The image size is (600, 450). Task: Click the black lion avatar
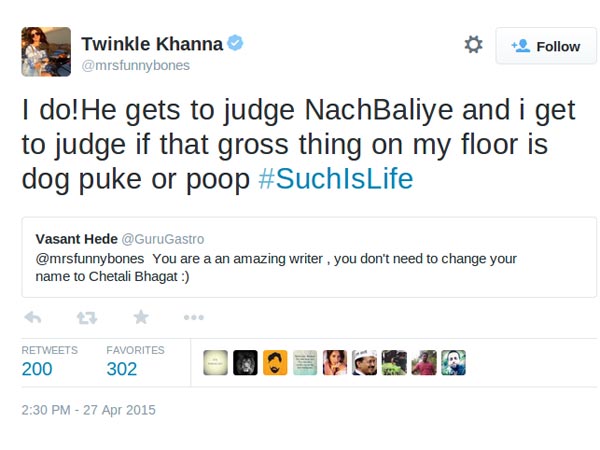pos(245,363)
